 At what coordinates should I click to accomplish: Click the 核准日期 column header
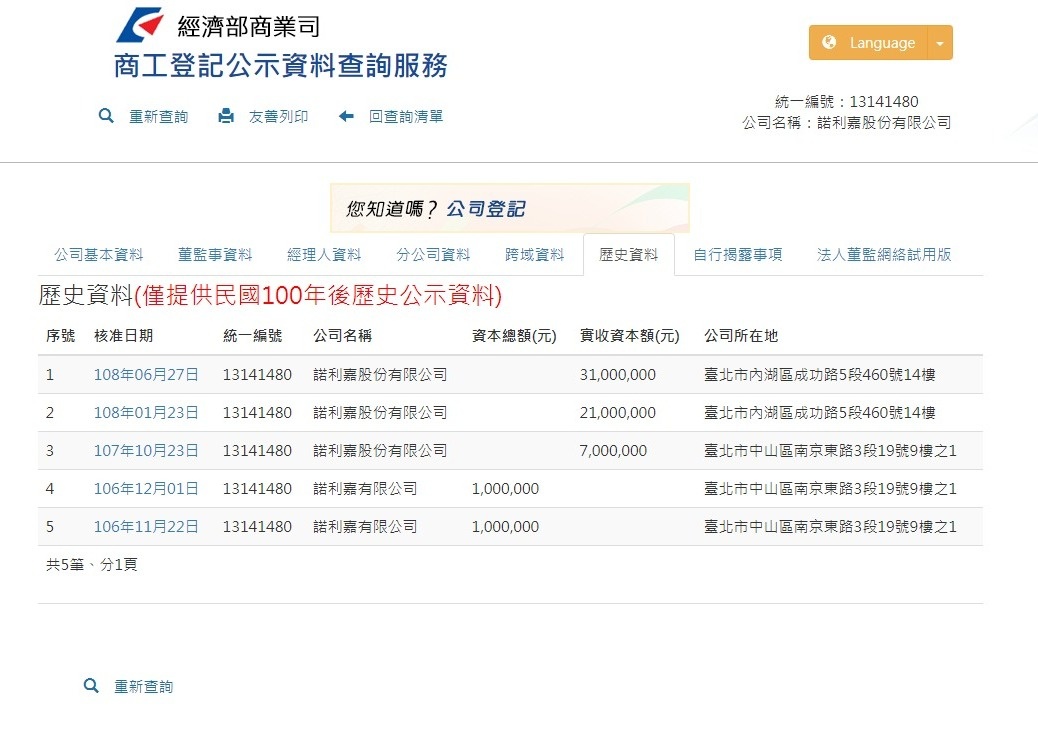(124, 336)
